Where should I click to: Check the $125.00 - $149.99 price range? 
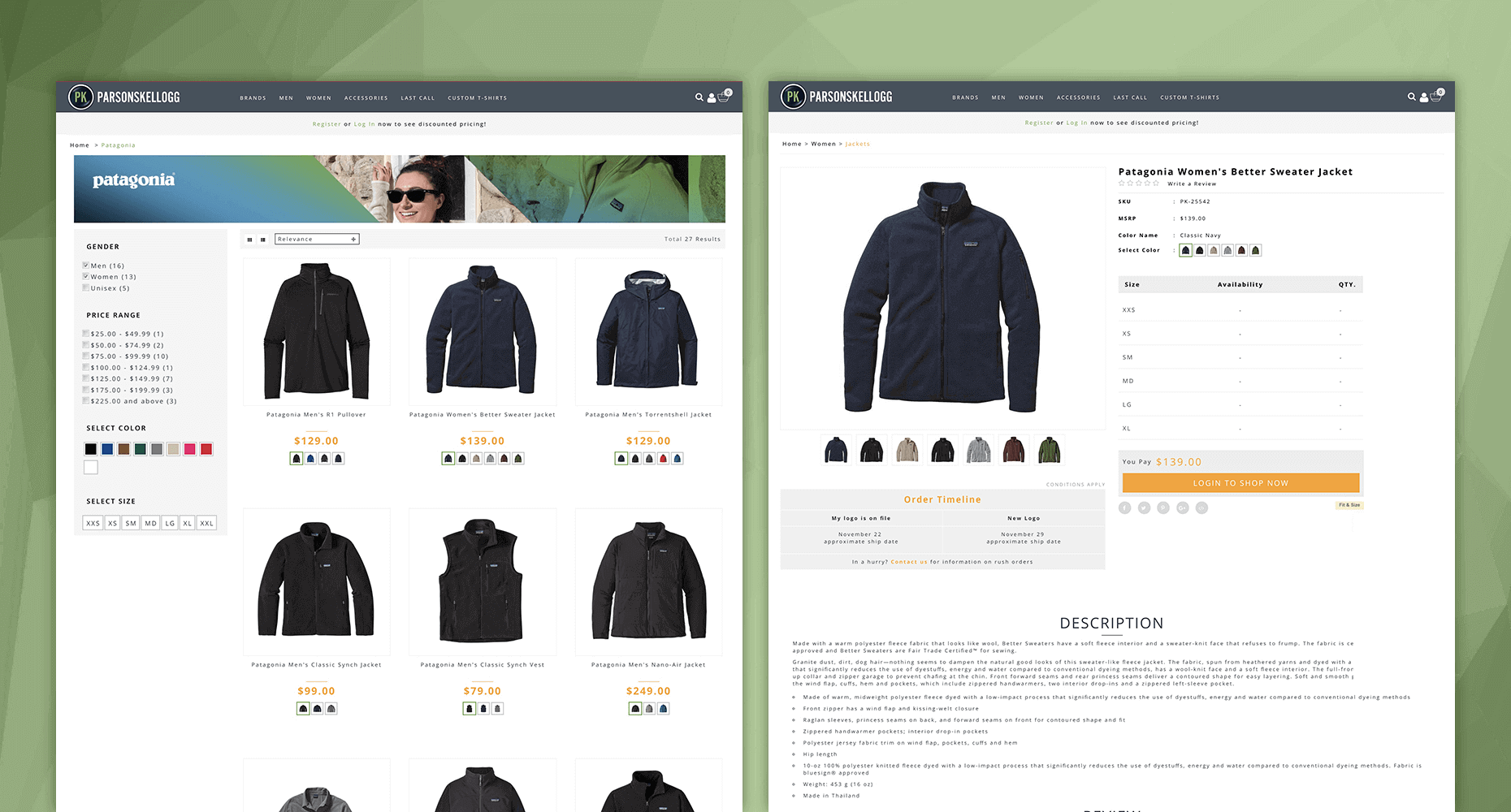(x=85, y=378)
